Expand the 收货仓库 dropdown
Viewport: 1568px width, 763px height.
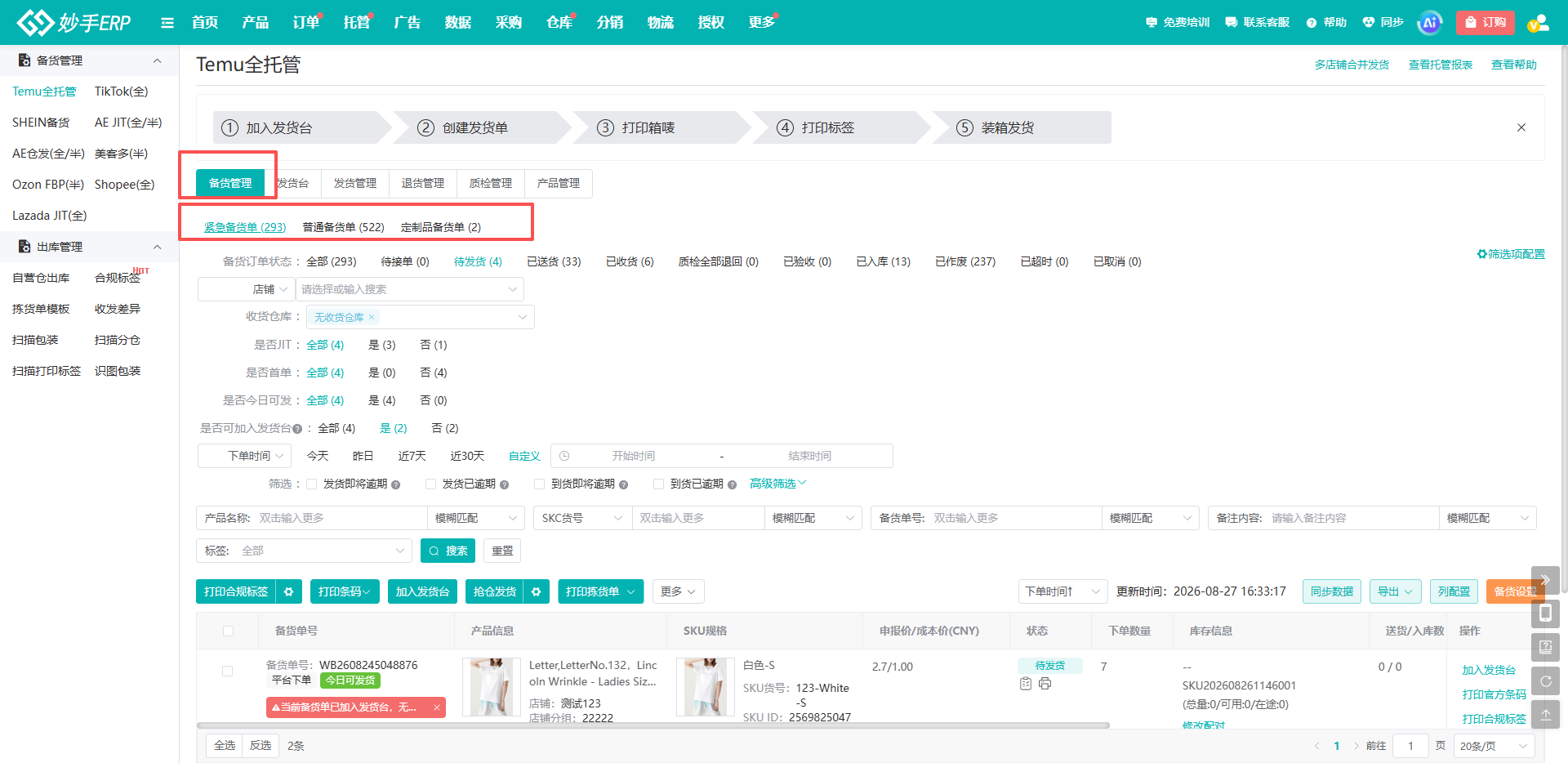point(420,317)
